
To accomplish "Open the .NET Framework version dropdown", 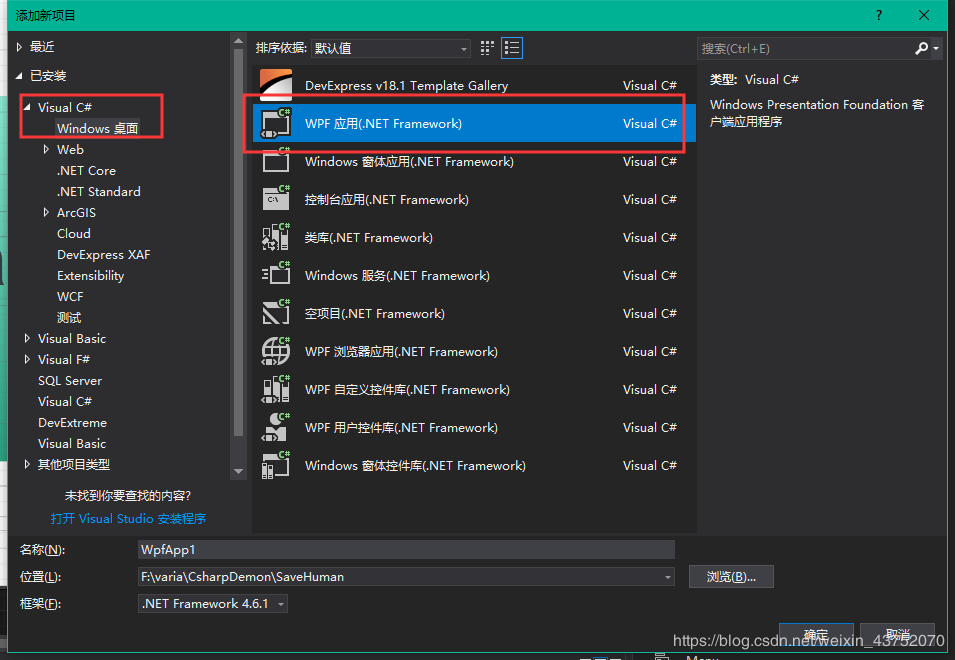I will (213, 603).
